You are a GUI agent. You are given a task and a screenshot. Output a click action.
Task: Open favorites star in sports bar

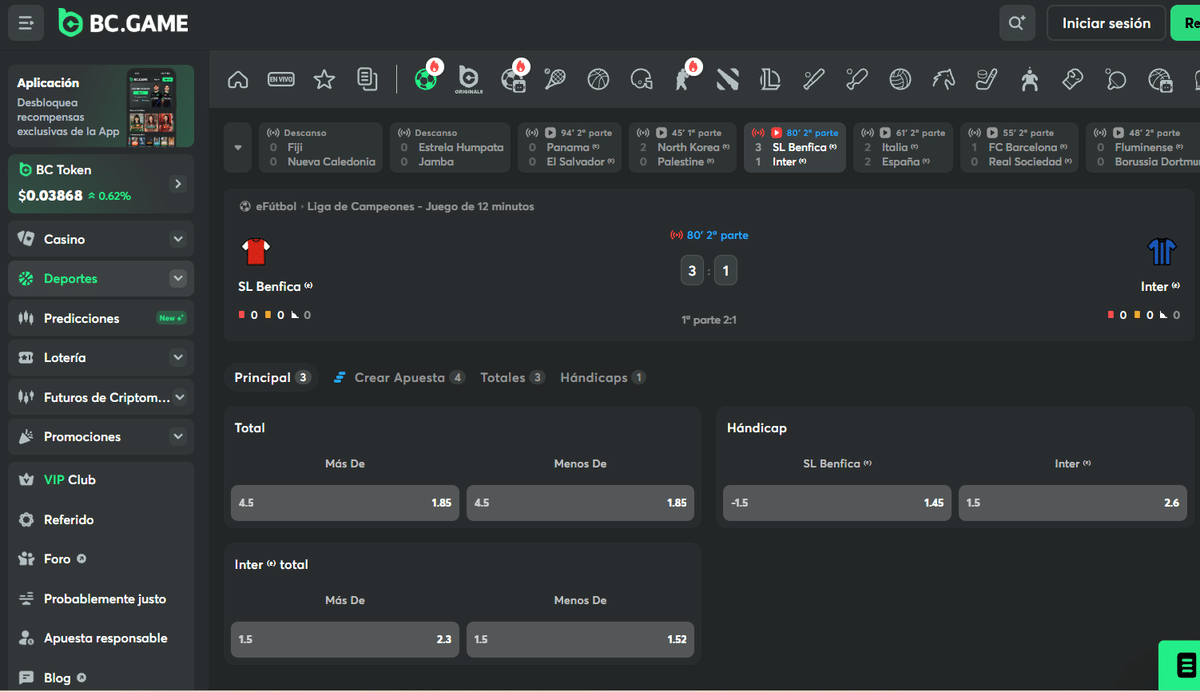pos(324,79)
